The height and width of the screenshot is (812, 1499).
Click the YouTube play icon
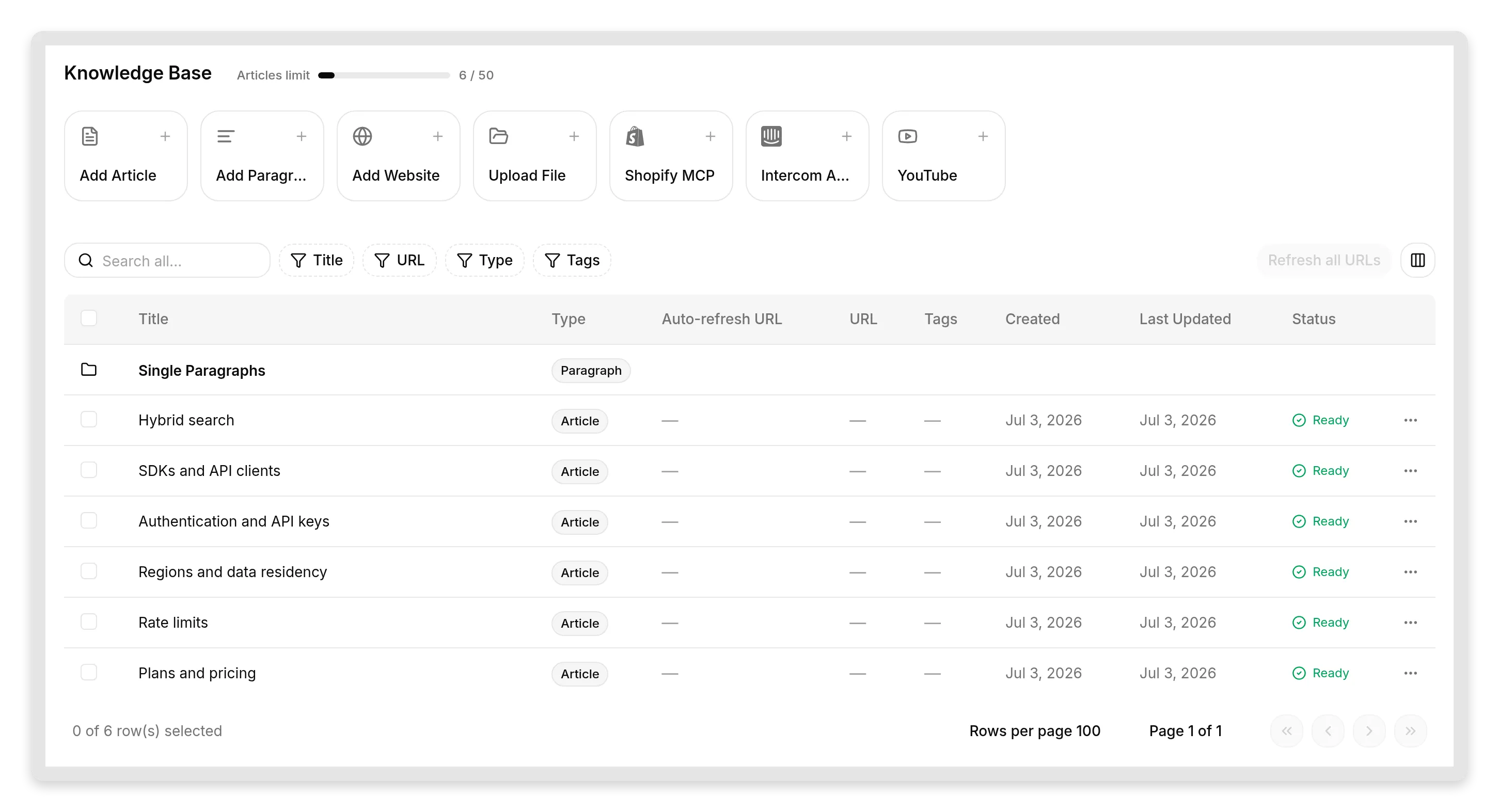click(x=907, y=136)
